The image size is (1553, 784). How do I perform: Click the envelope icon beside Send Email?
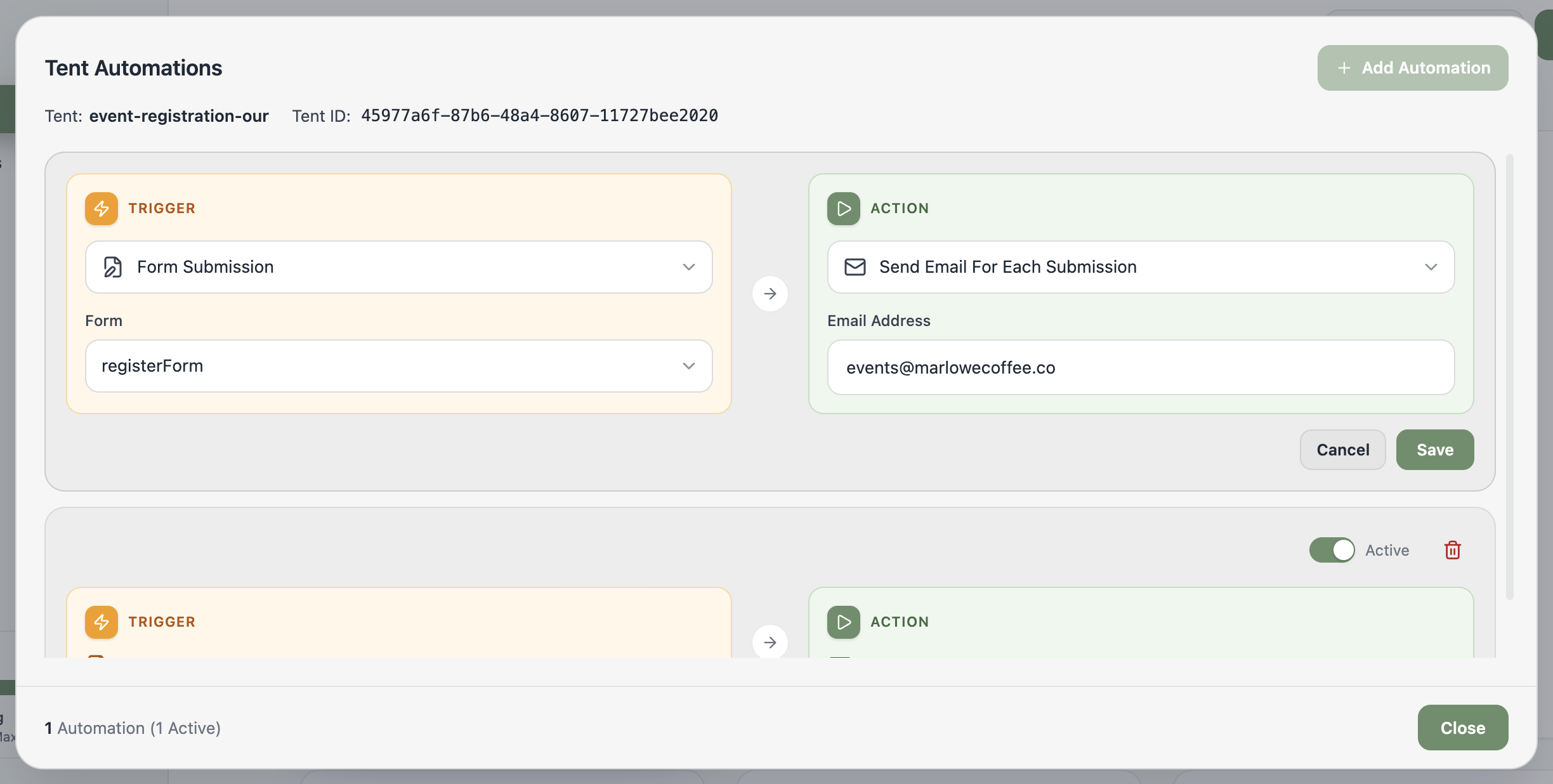(x=855, y=267)
